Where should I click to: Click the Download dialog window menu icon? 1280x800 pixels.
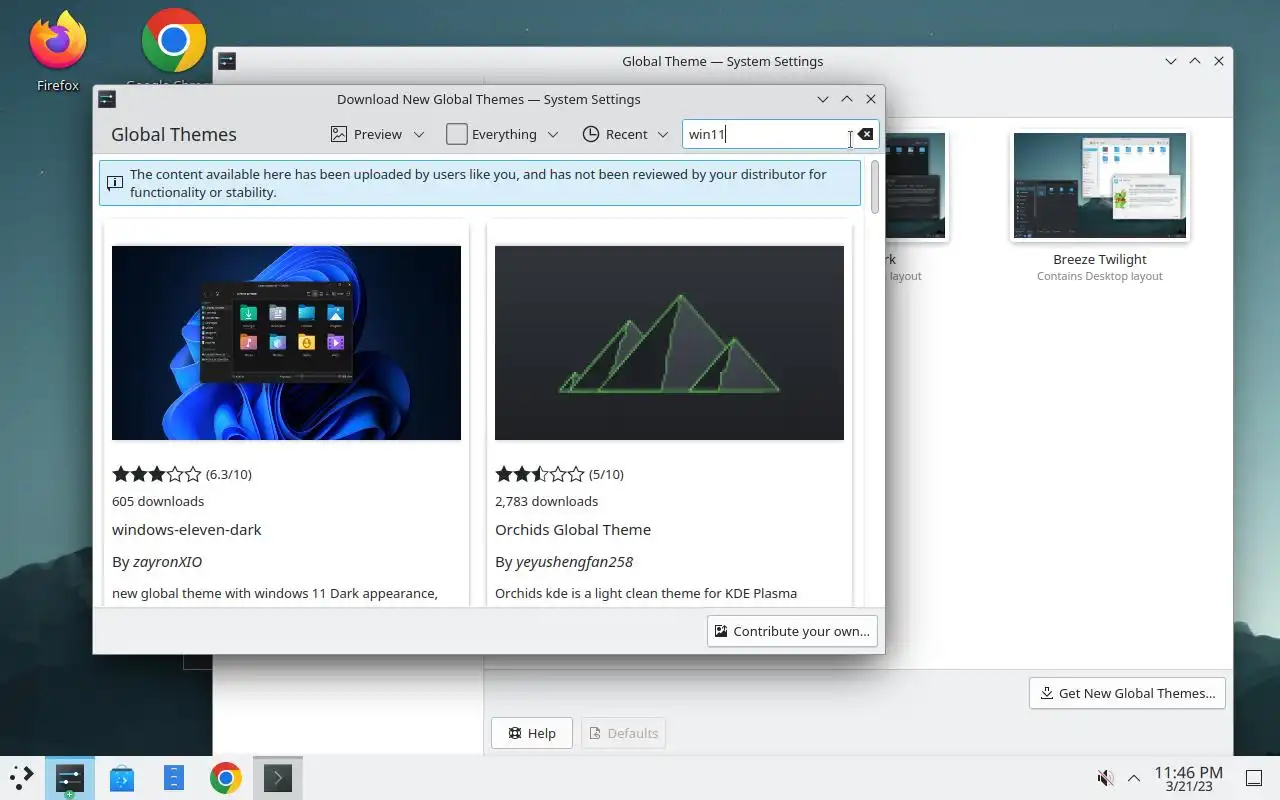[x=107, y=99]
